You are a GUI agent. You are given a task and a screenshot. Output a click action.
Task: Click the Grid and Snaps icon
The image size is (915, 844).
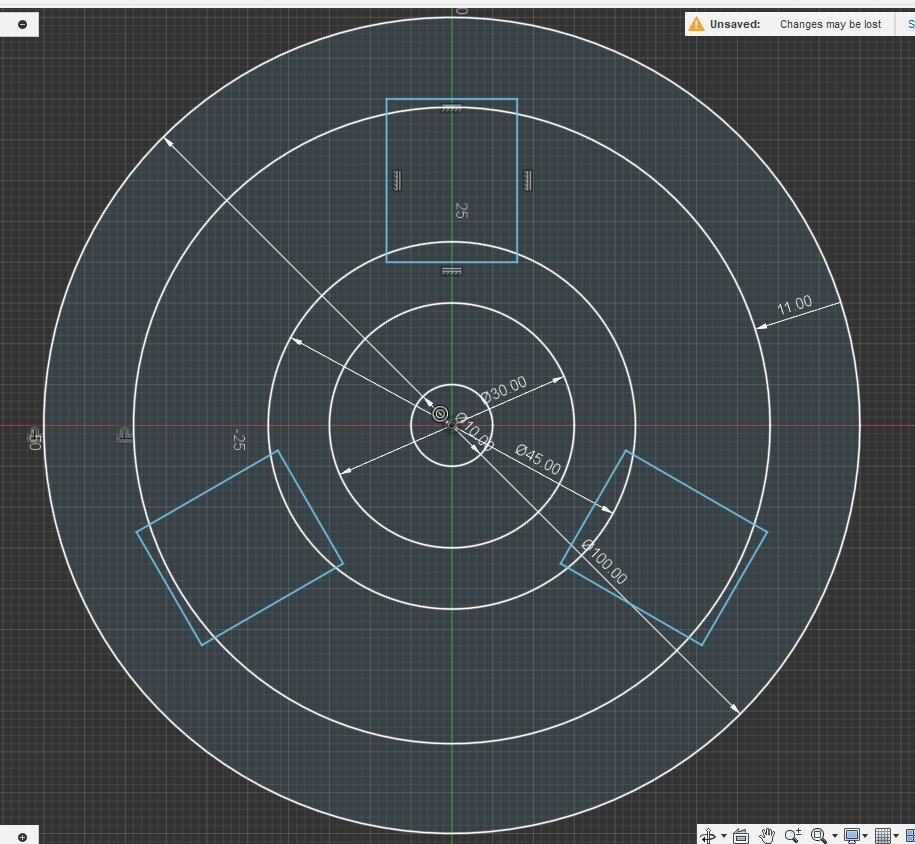coord(883,836)
